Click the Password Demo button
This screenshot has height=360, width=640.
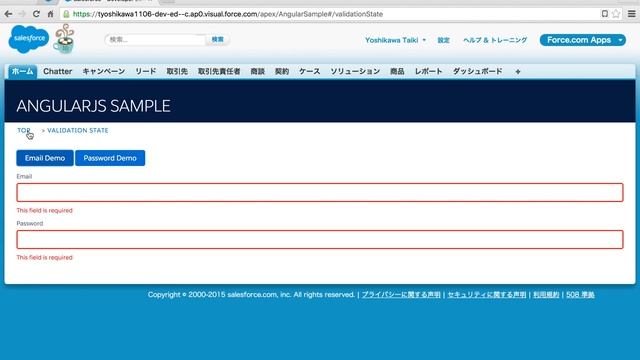point(110,158)
